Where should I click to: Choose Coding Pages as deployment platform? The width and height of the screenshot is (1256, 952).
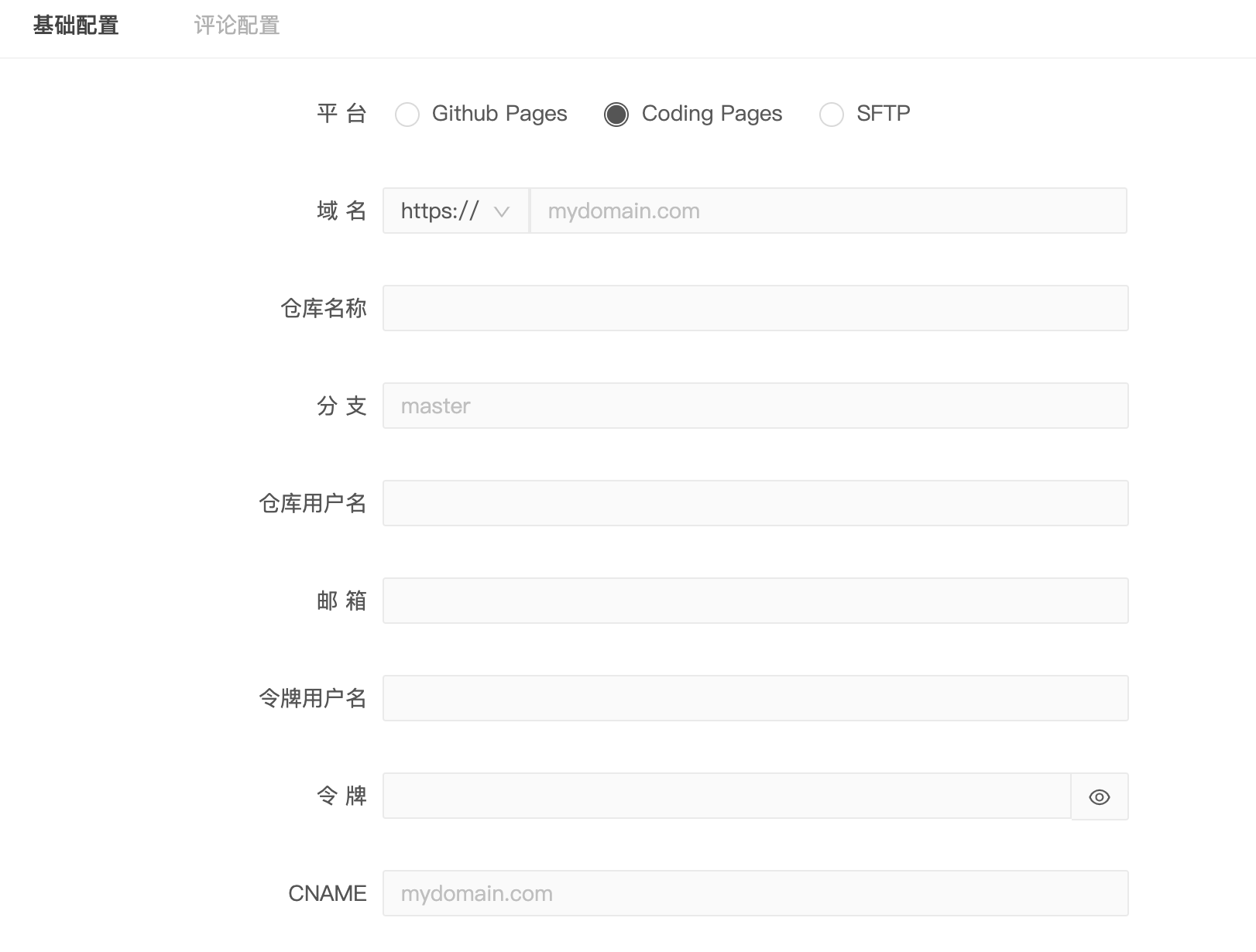pos(616,114)
